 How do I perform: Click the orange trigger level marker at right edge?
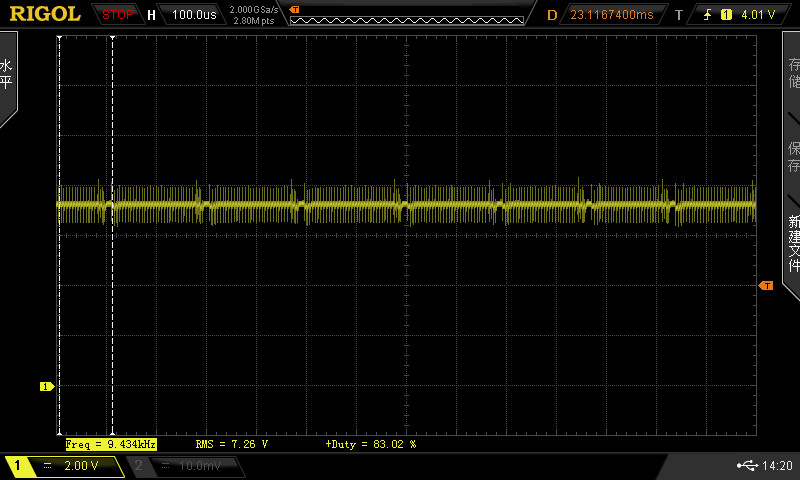[766, 286]
